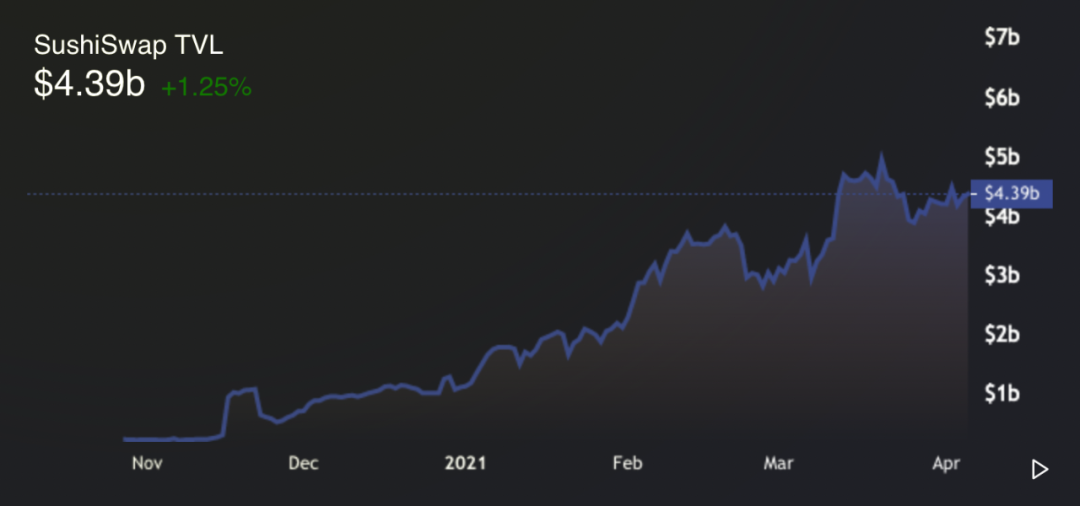Click the Feb date label
Screen dimensions: 1080x506
[x=627, y=463]
